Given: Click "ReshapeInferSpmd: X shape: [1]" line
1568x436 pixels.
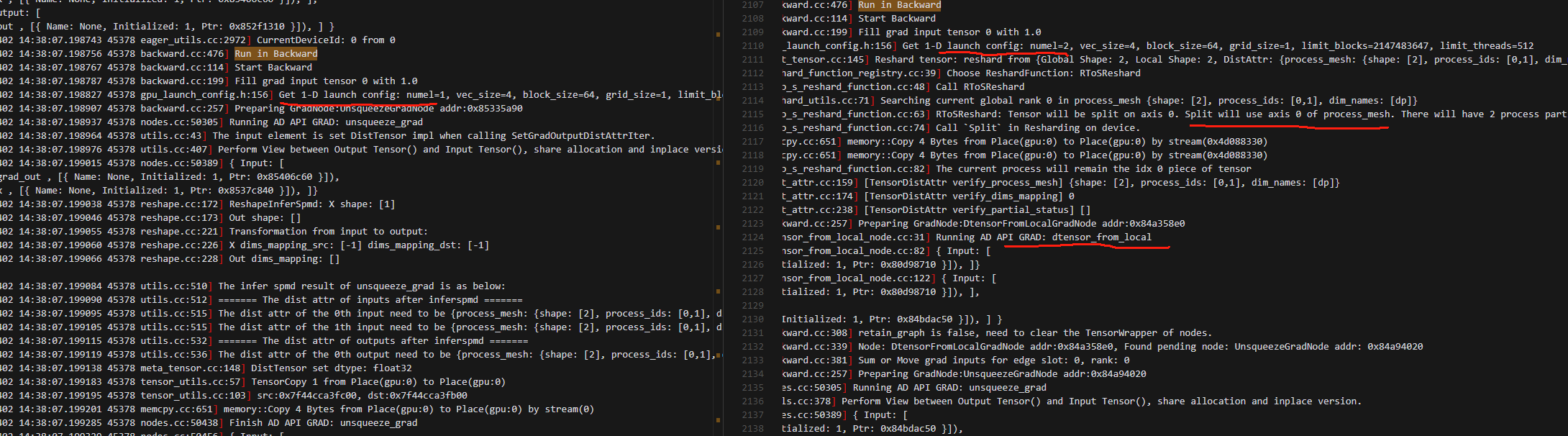Looking at the screenshot, I should [311, 204].
